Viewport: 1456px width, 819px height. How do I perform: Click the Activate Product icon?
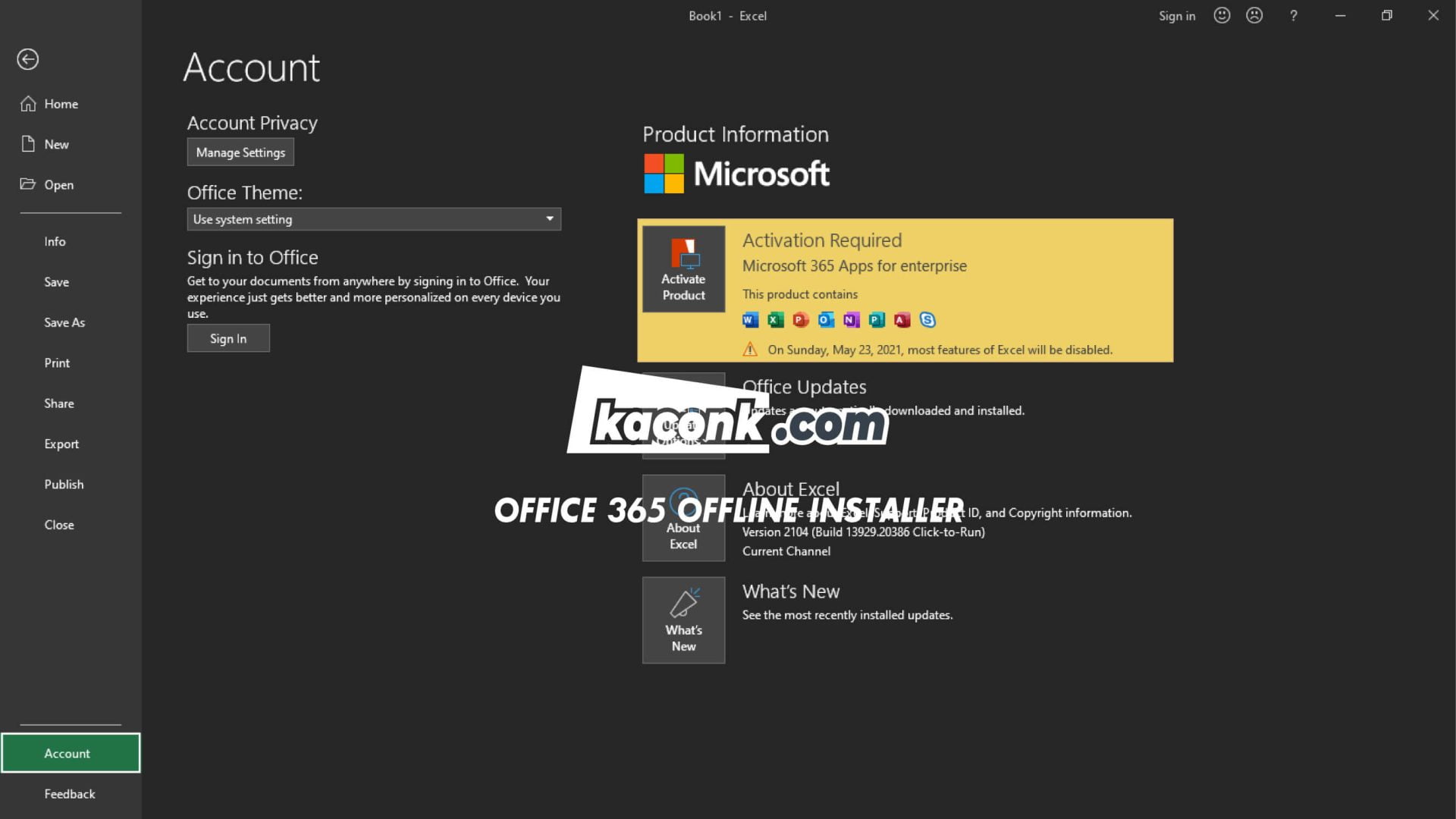682,268
